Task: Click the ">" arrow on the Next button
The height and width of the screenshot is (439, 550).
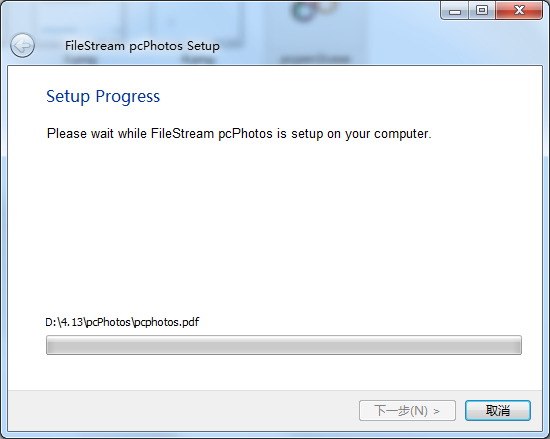Action: (436, 411)
